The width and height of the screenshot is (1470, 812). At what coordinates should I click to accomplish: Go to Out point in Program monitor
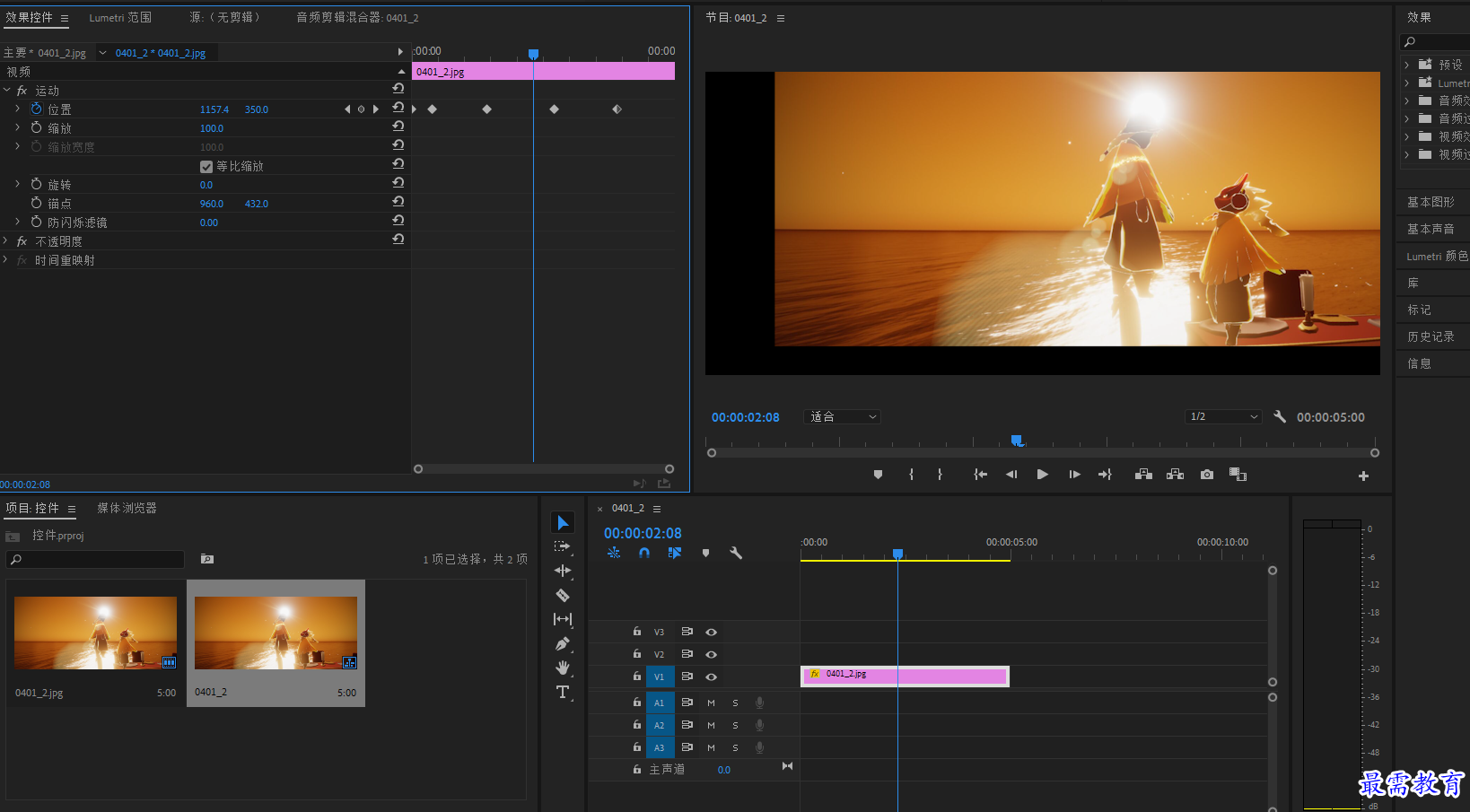tap(1105, 475)
